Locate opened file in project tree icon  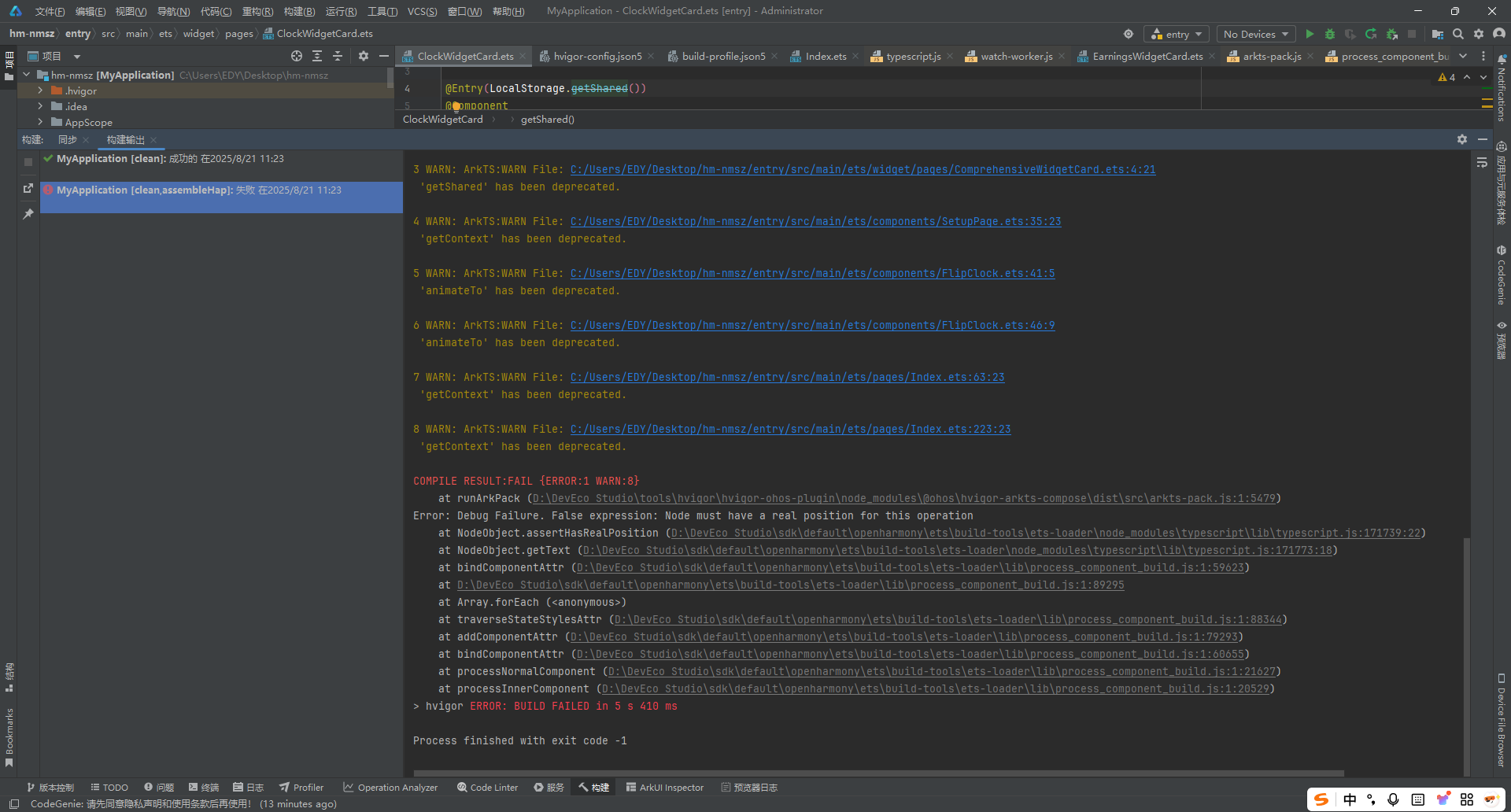point(297,56)
